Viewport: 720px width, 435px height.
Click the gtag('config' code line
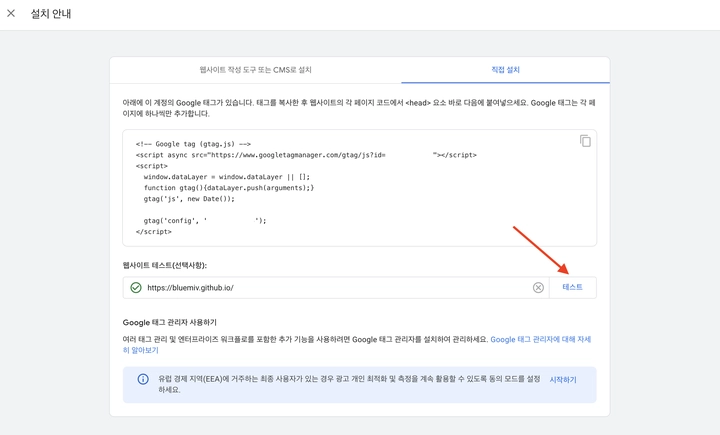(x=205, y=221)
